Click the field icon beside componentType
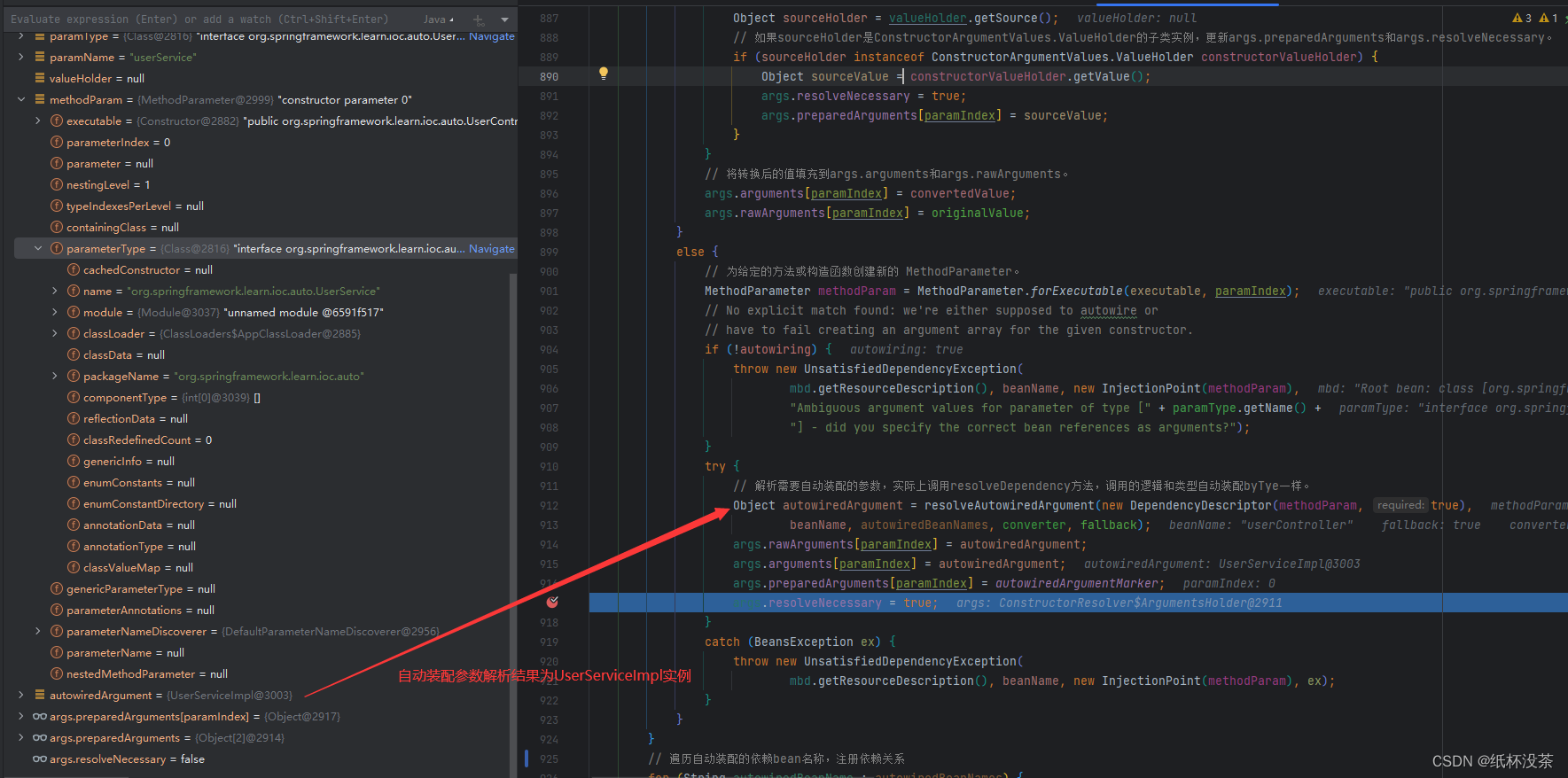 (x=74, y=397)
